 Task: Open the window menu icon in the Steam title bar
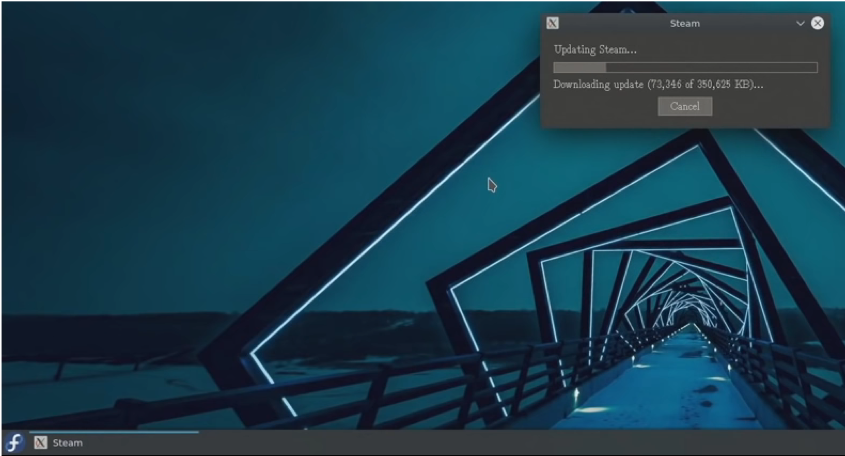coord(552,23)
